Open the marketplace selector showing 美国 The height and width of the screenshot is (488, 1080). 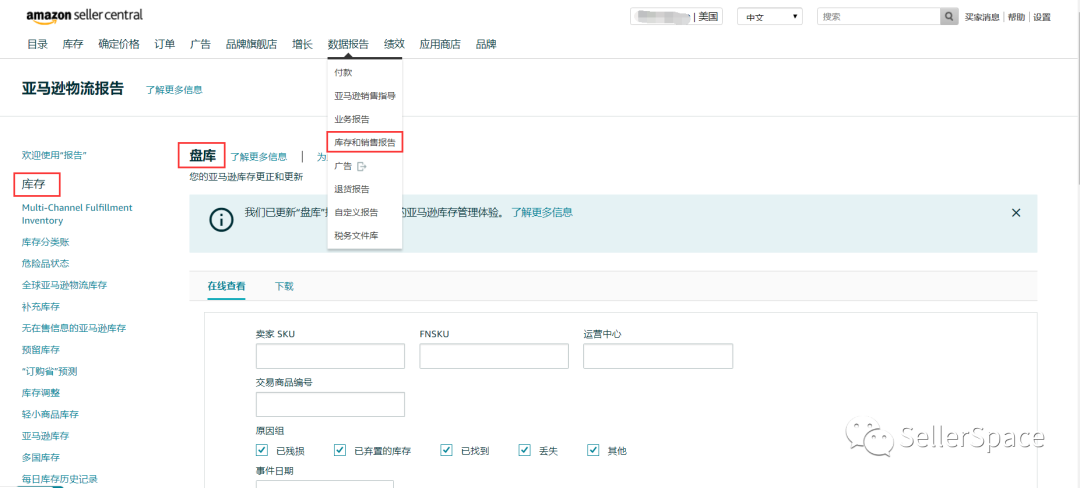[676, 17]
